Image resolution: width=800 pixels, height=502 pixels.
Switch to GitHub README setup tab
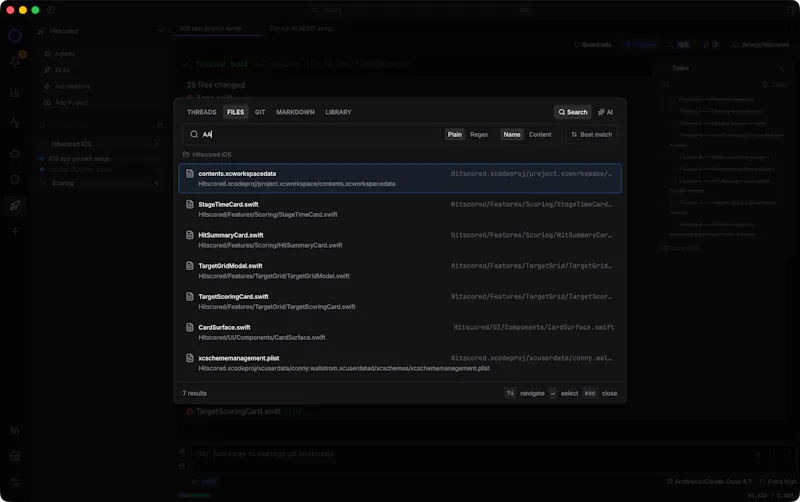click(x=301, y=29)
